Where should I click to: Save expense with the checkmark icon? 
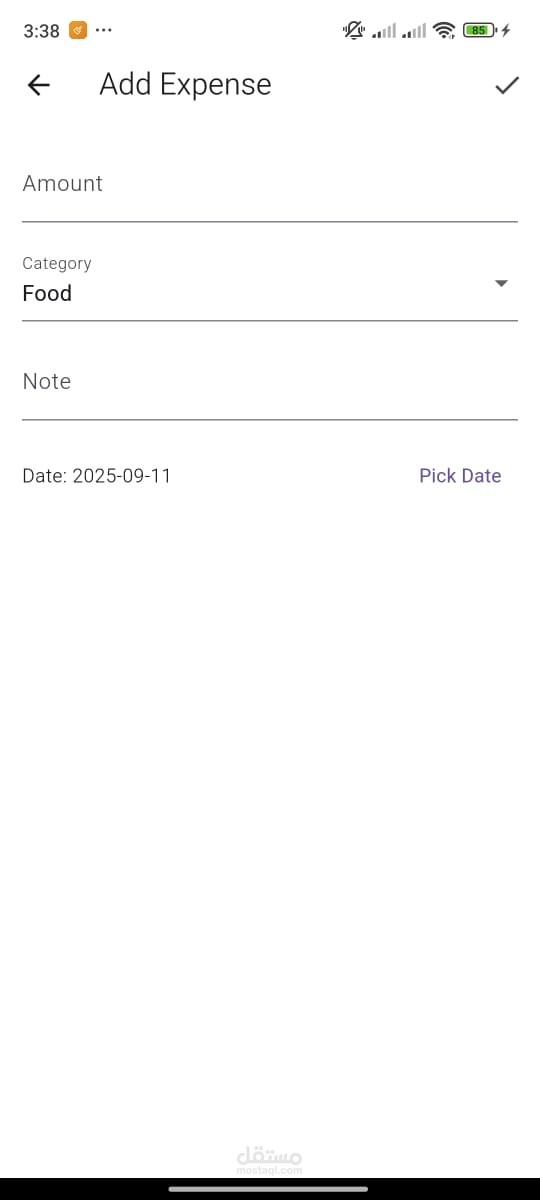pos(507,86)
